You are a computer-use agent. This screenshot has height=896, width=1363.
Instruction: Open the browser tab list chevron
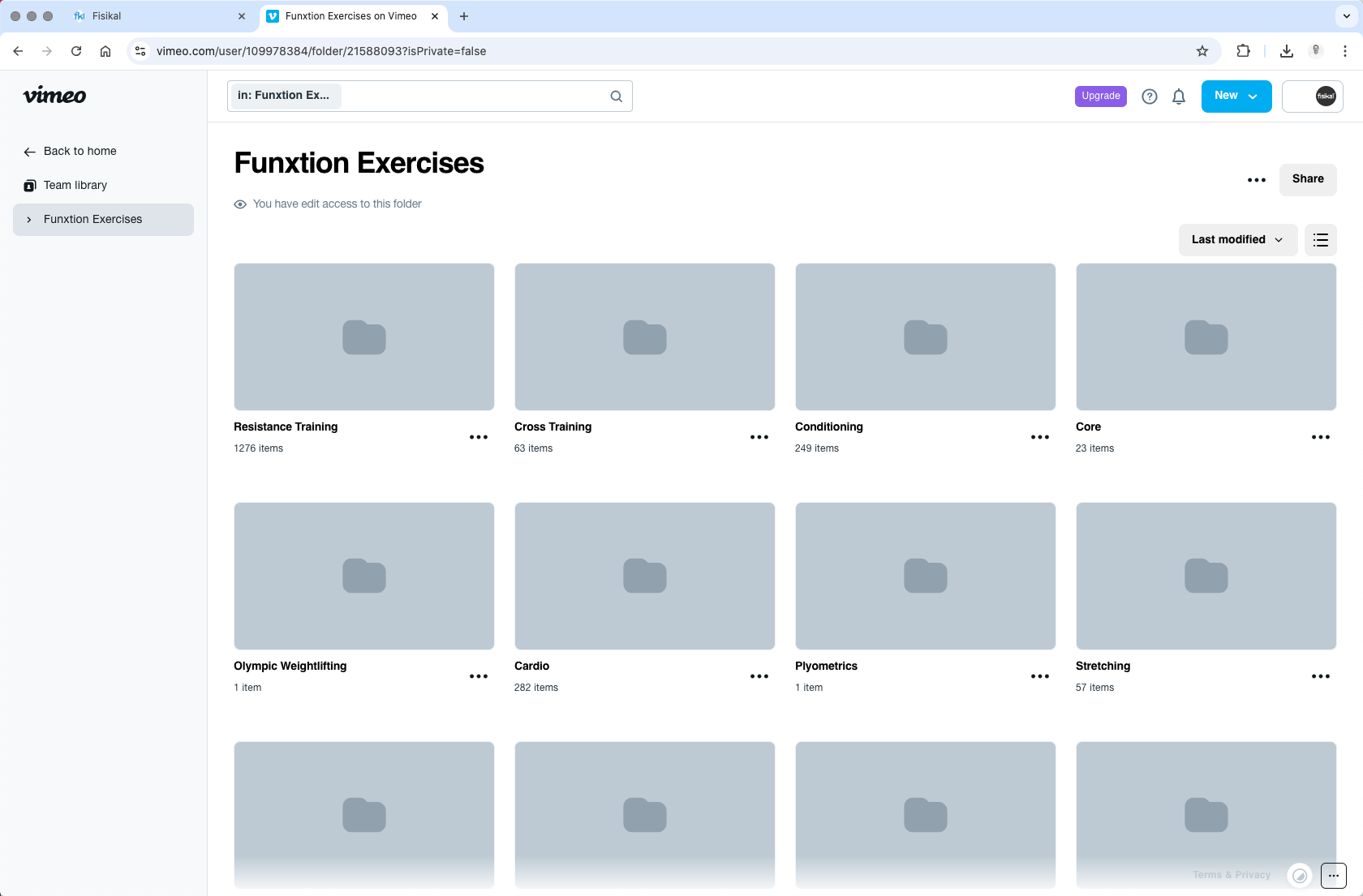(1347, 16)
